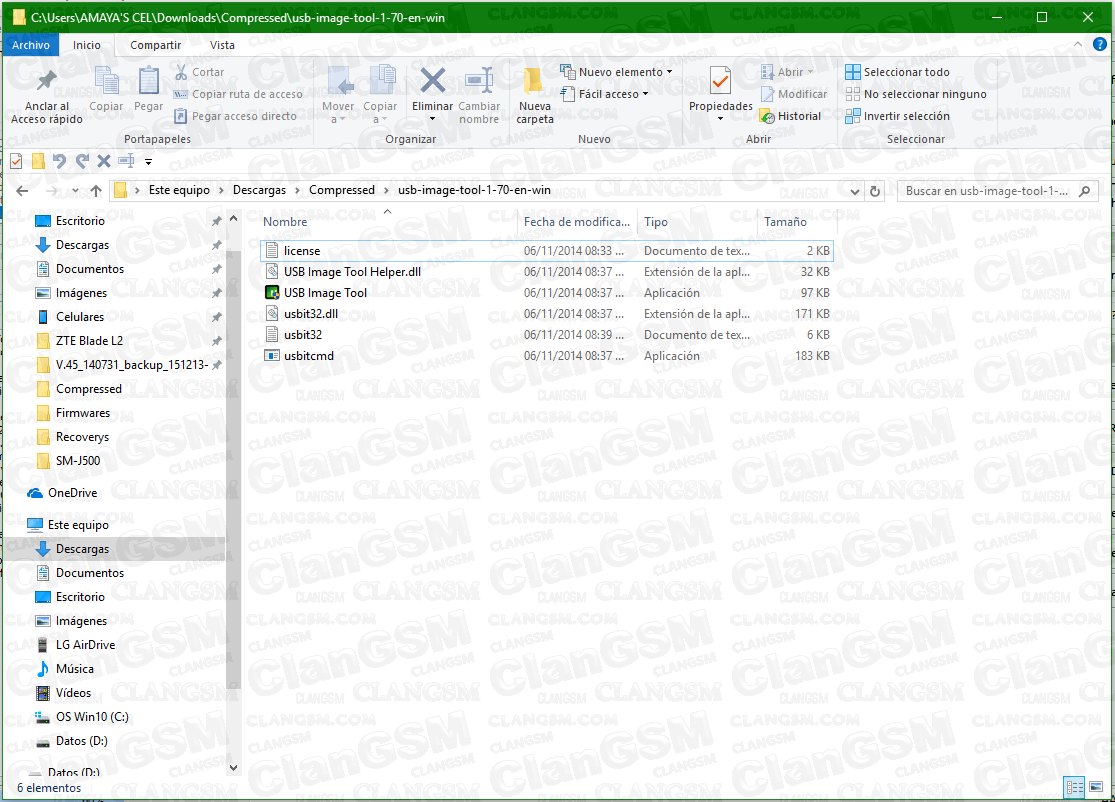Click the Pegar clipboard icon
1115x802 pixels.
coord(148,89)
